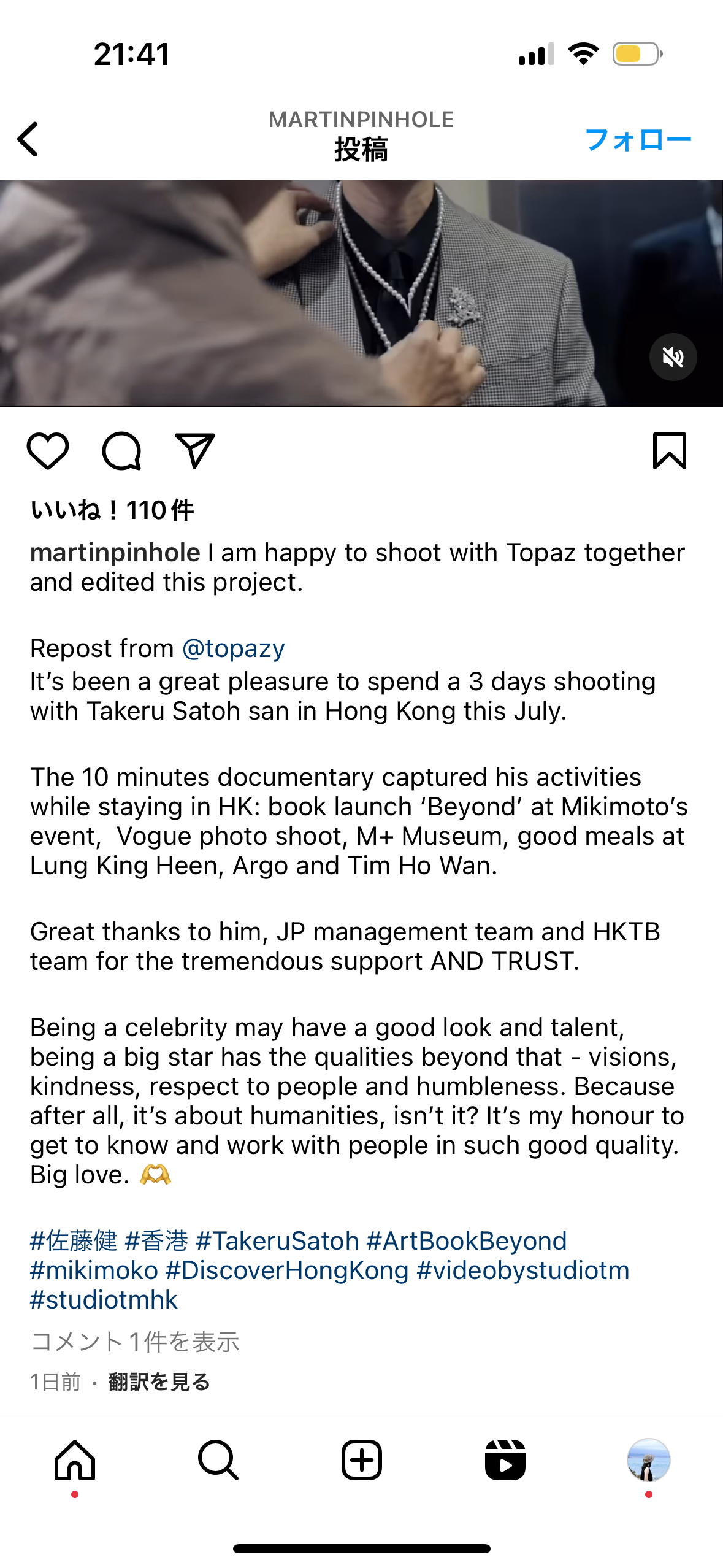Viewport: 723px width, 1568px height.
Task: Tap martinpinhole username in caption
Action: tap(115, 553)
